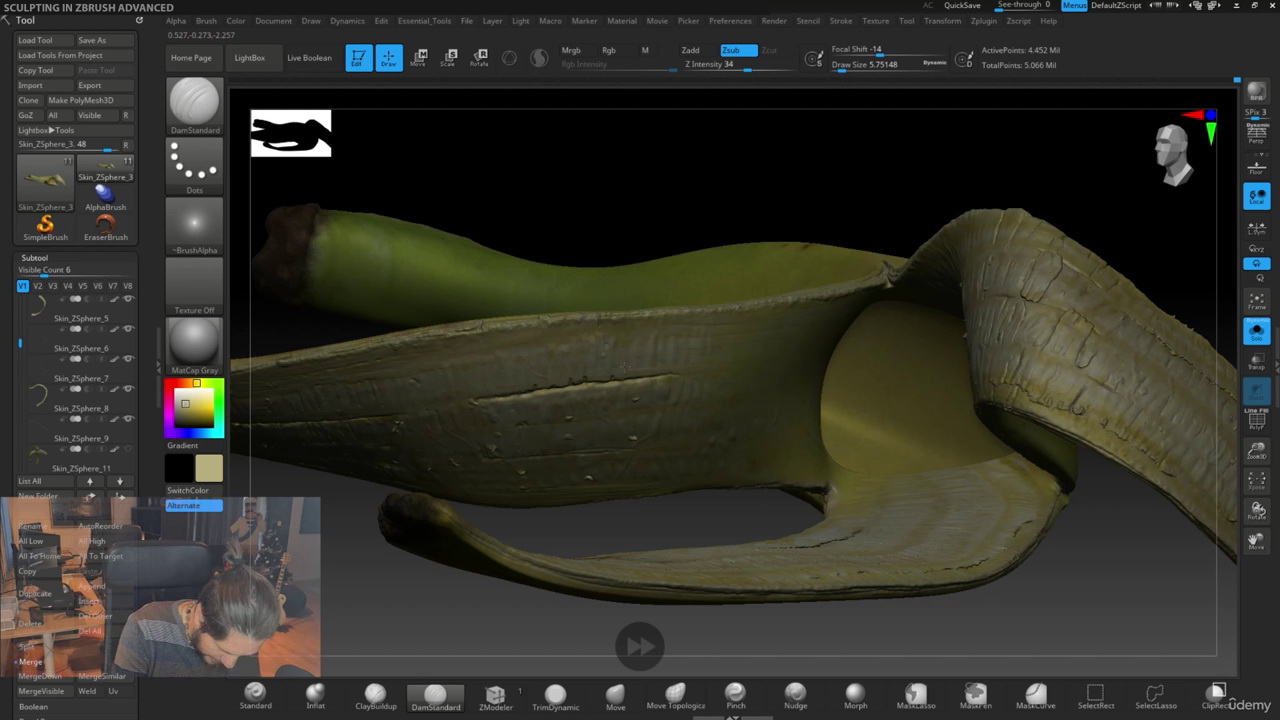The height and width of the screenshot is (720, 1280).
Task: Click inside the color picker square
Action: tap(194, 406)
